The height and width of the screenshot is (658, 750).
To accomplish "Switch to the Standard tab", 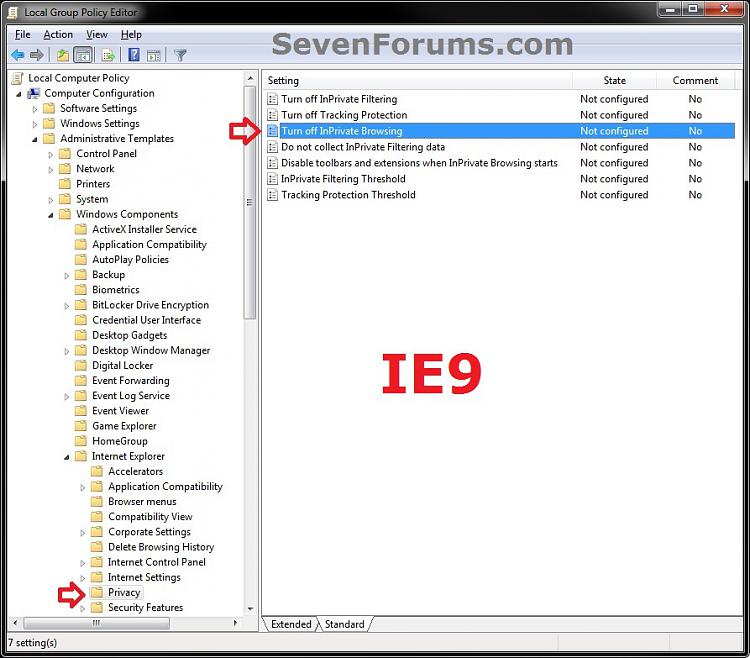I will point(344,624).
